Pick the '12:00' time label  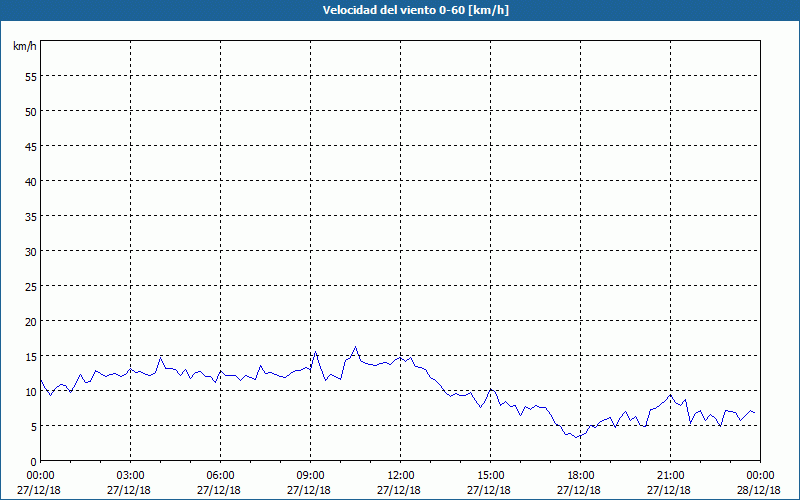coord(401,476)
